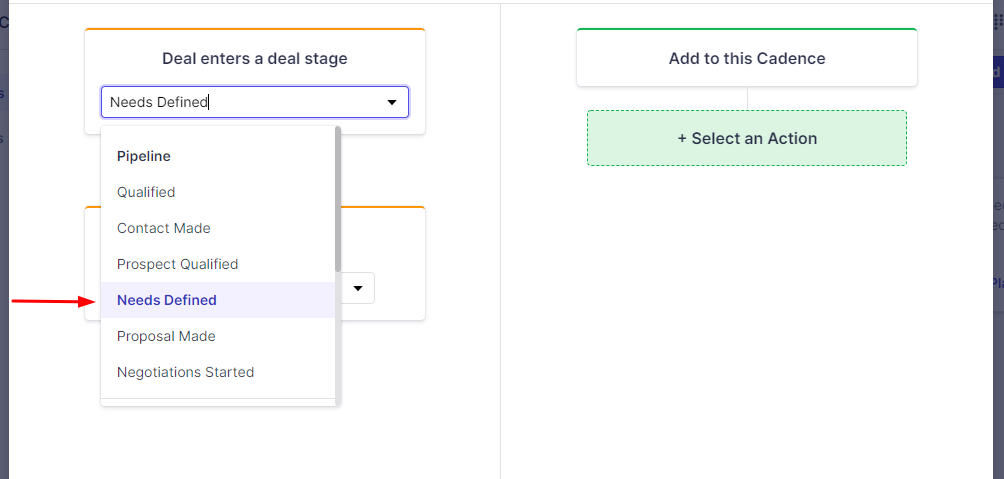Screen dimensions: 1004x479
Task: Click the 'Add to this Cadence' card
Action: click(747, 58)
